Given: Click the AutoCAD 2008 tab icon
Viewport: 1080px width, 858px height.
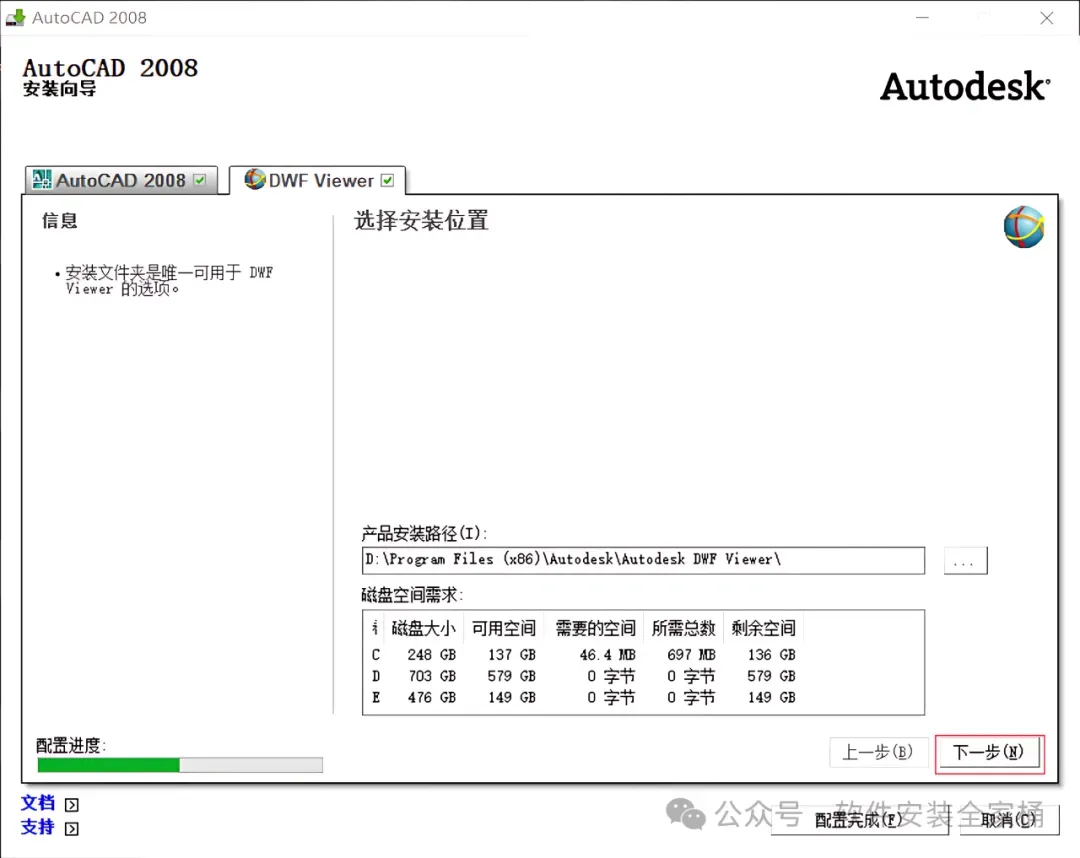Looking at the screenshot, I should point(42,180).
